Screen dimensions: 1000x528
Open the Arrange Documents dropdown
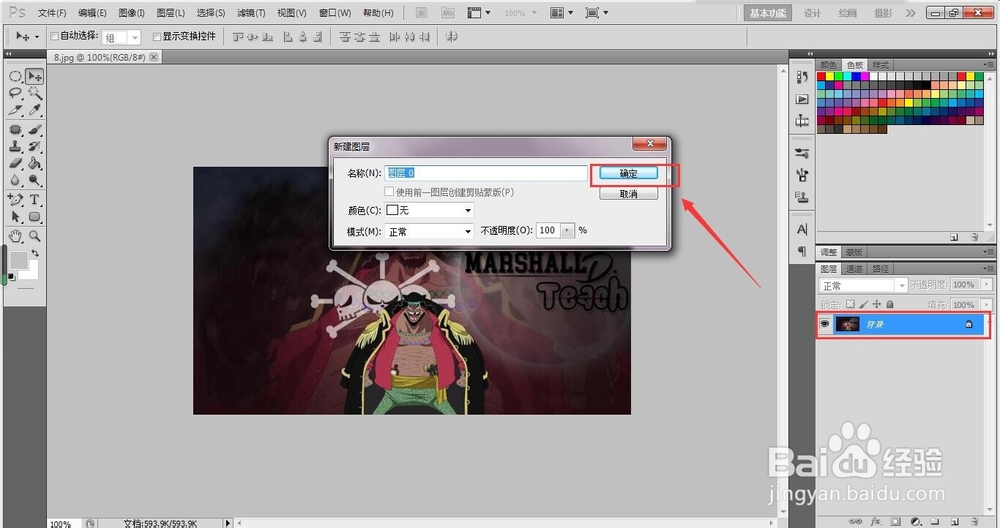pos(562,13)
